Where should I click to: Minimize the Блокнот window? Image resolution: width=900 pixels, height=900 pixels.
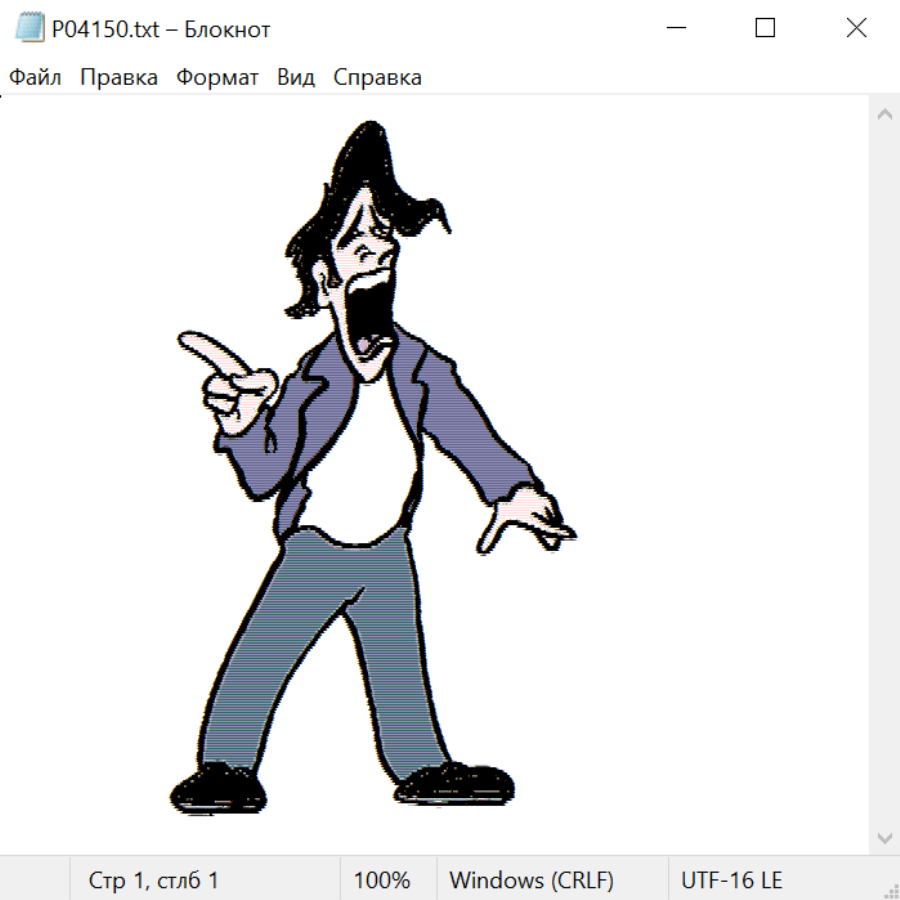click(674, 28)
